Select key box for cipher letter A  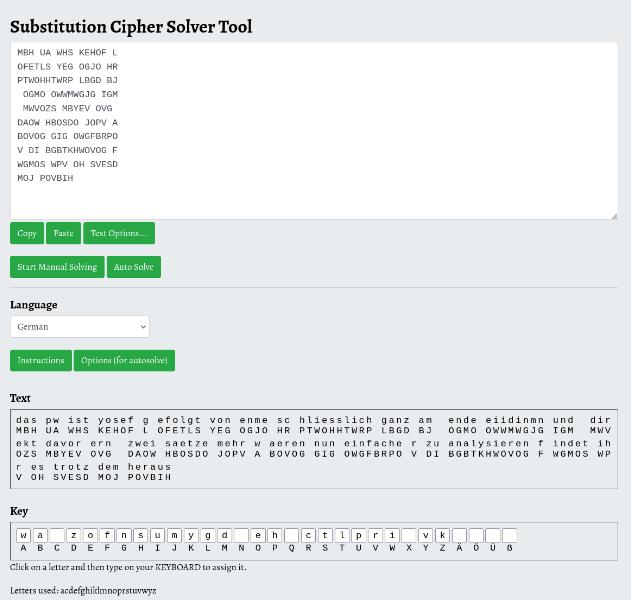click(23, 535)
